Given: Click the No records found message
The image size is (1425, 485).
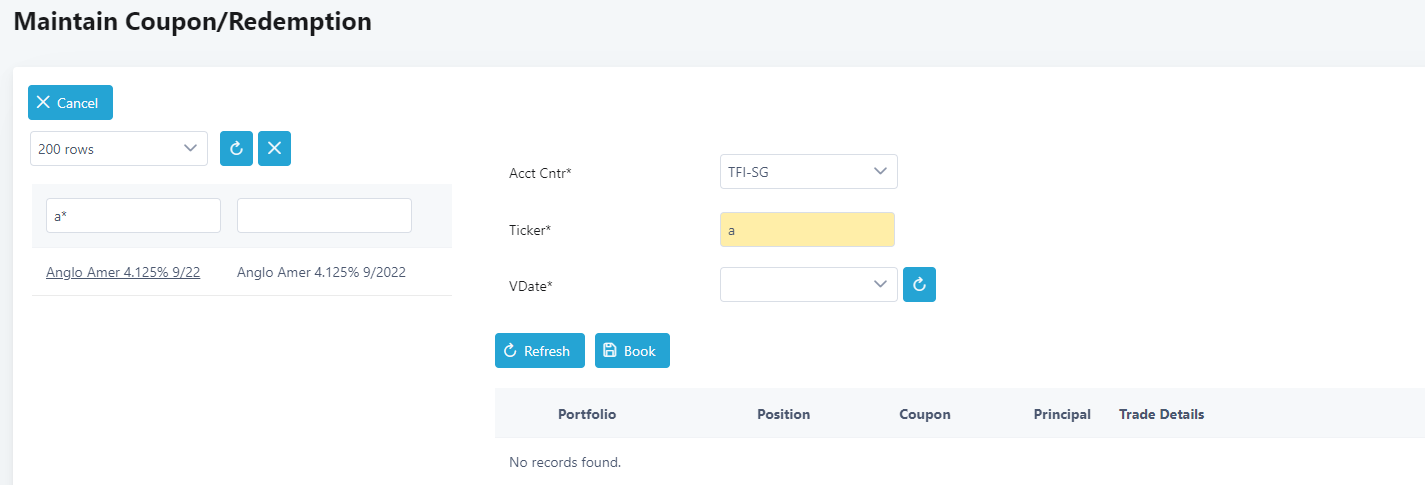Looking at the screenshot, I should (565, 462).
